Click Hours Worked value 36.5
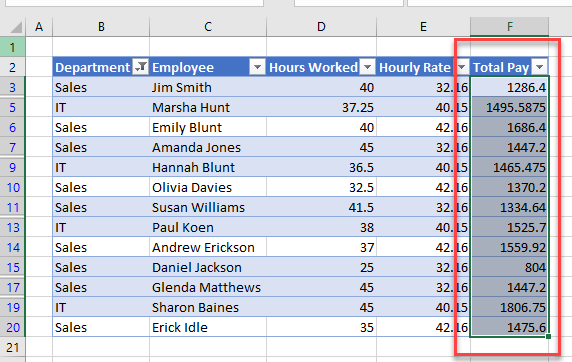 point(321,167)
